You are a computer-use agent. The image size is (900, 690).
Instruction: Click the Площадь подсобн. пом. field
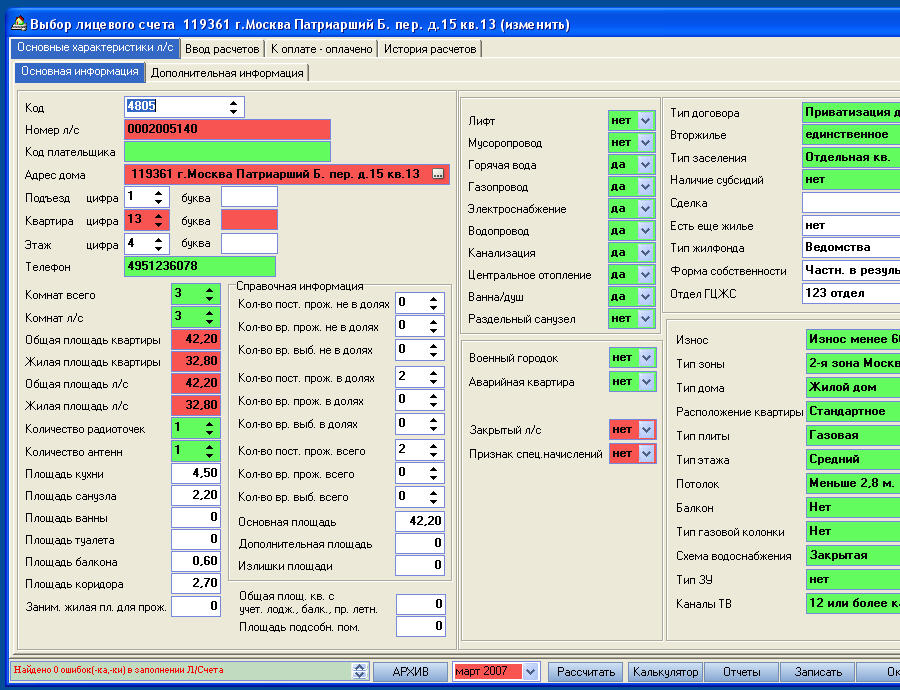(x=421, y=626)
